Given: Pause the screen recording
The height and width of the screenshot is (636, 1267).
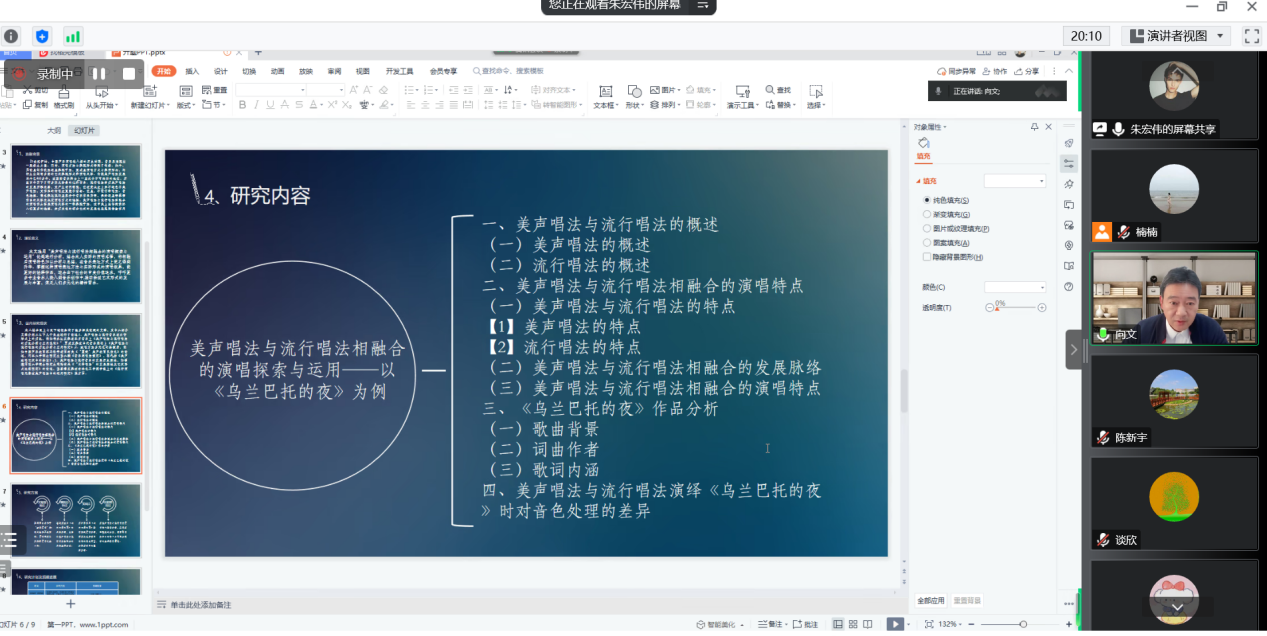Looking at the screenshot, I should [98, 74].
